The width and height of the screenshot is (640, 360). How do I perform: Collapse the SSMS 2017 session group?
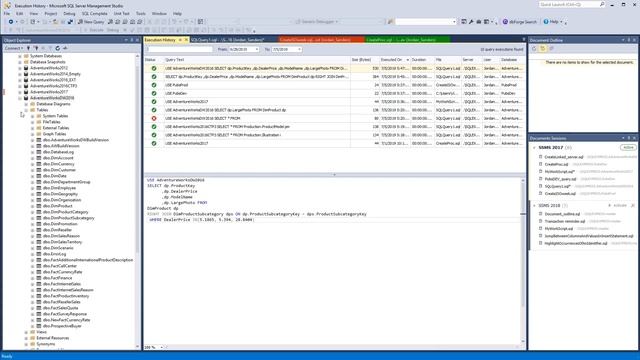(x=534, y=147)
